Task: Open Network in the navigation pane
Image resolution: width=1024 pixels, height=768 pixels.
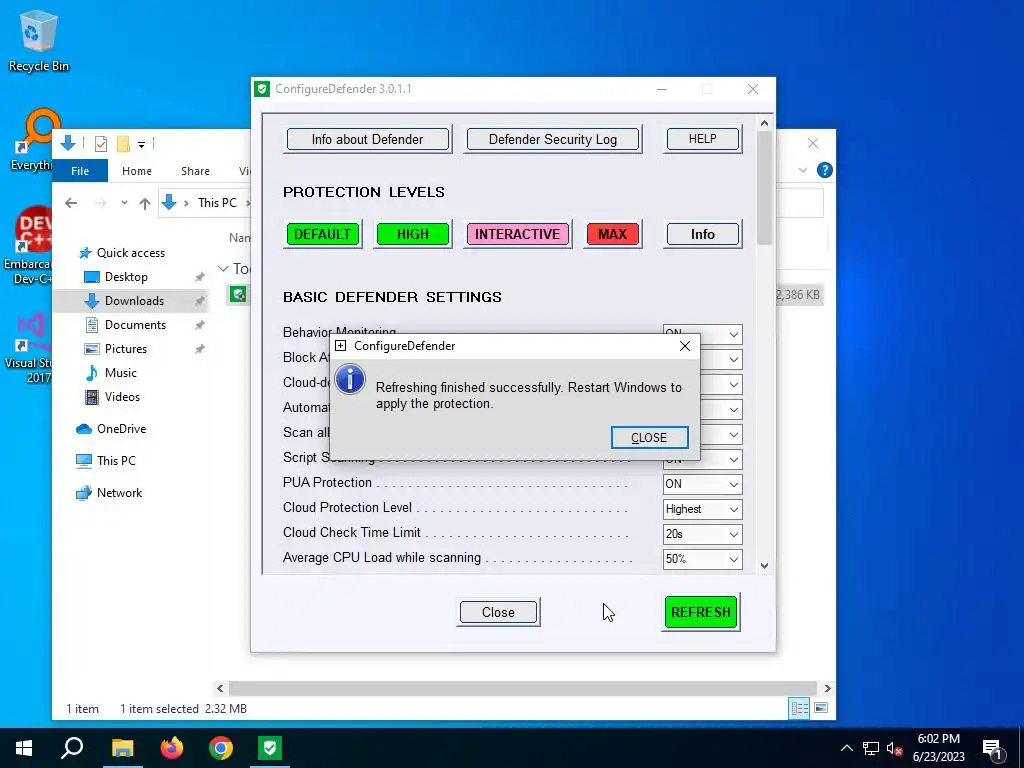Action: point(119,492)
